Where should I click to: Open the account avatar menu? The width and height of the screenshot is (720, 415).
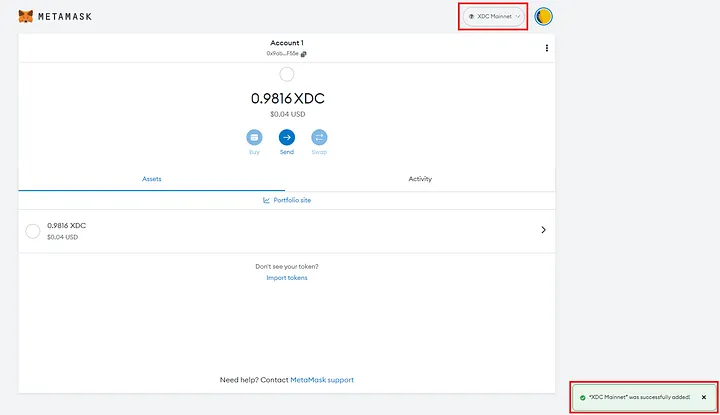pyautogui.click(x=544, y=16)
